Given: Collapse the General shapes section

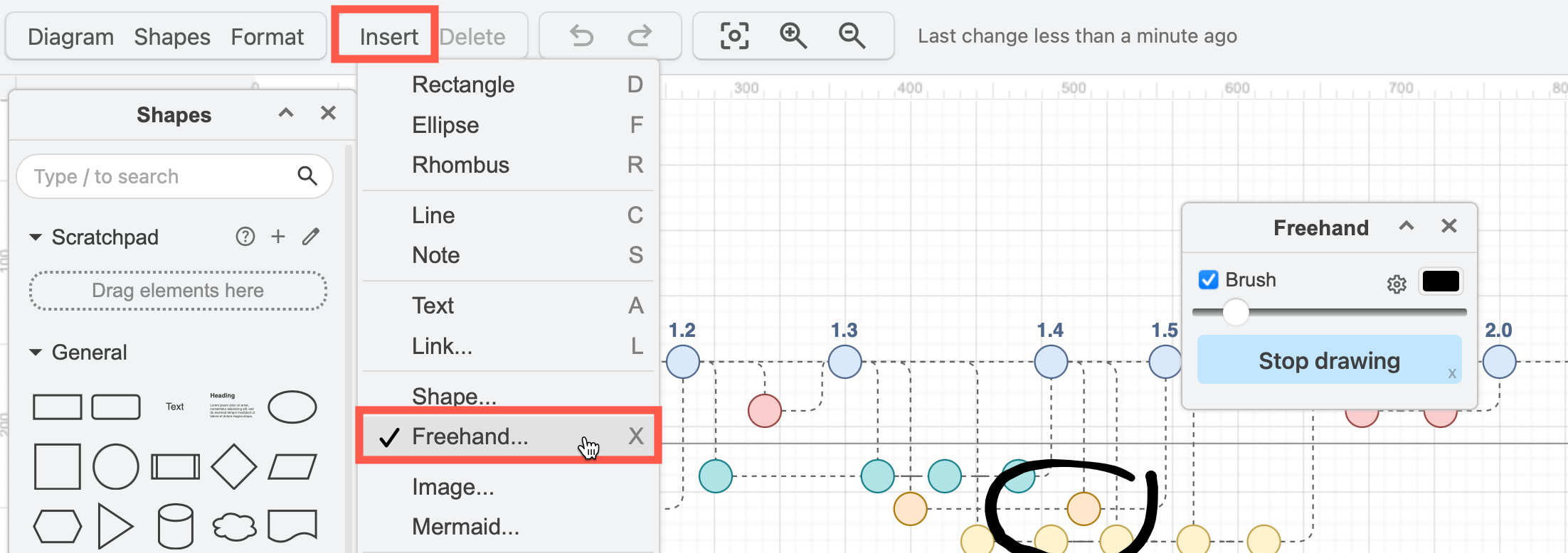Looking at the screenshot, I should [x=36, y=352].
